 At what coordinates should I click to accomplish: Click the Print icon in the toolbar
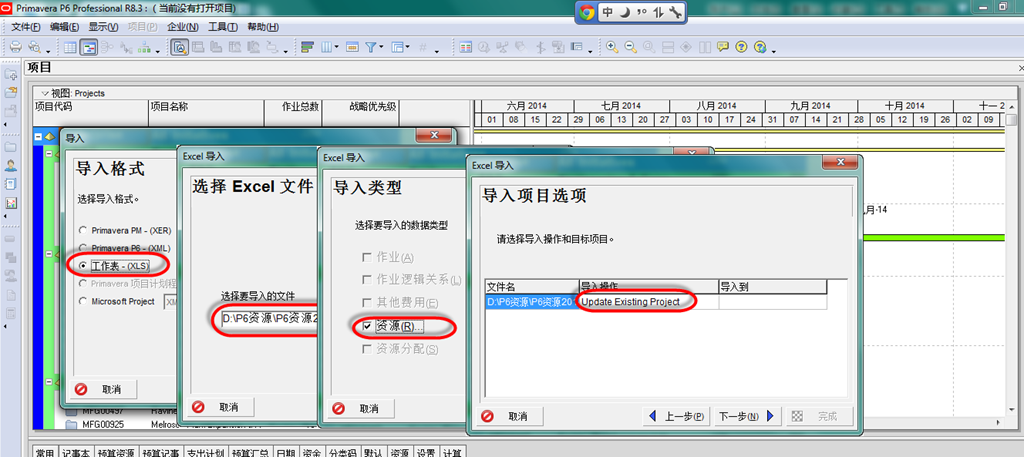point(15,47)
